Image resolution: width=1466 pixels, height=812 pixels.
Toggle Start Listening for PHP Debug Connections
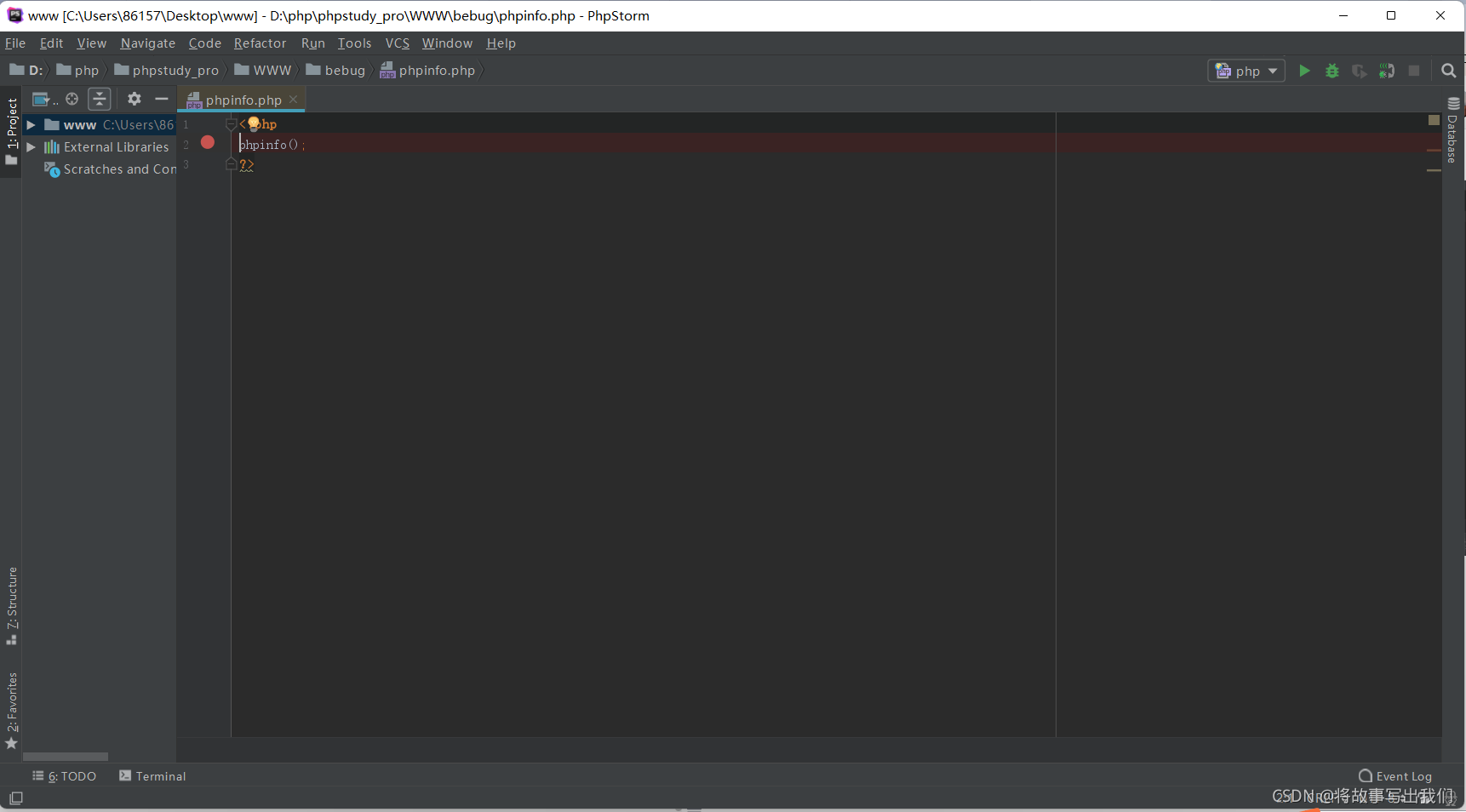pos(1387,71)
